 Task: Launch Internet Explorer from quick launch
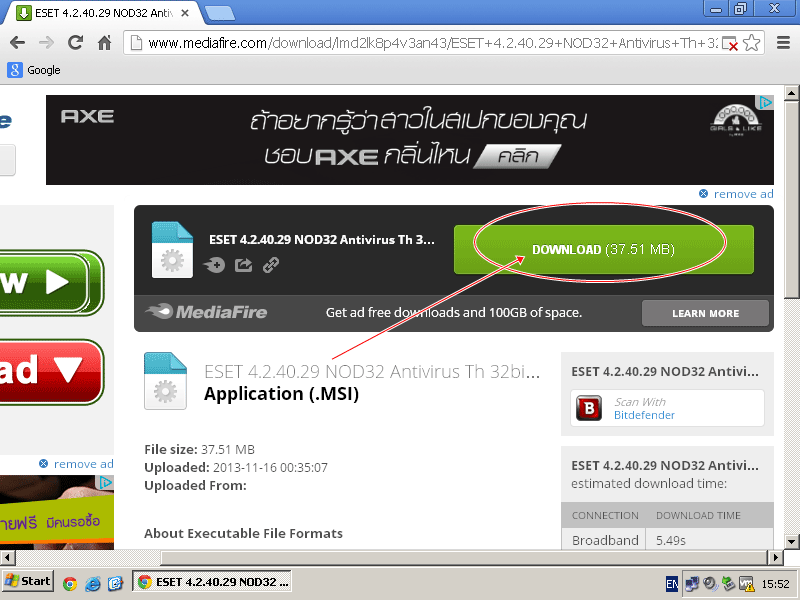pos(93,583)
